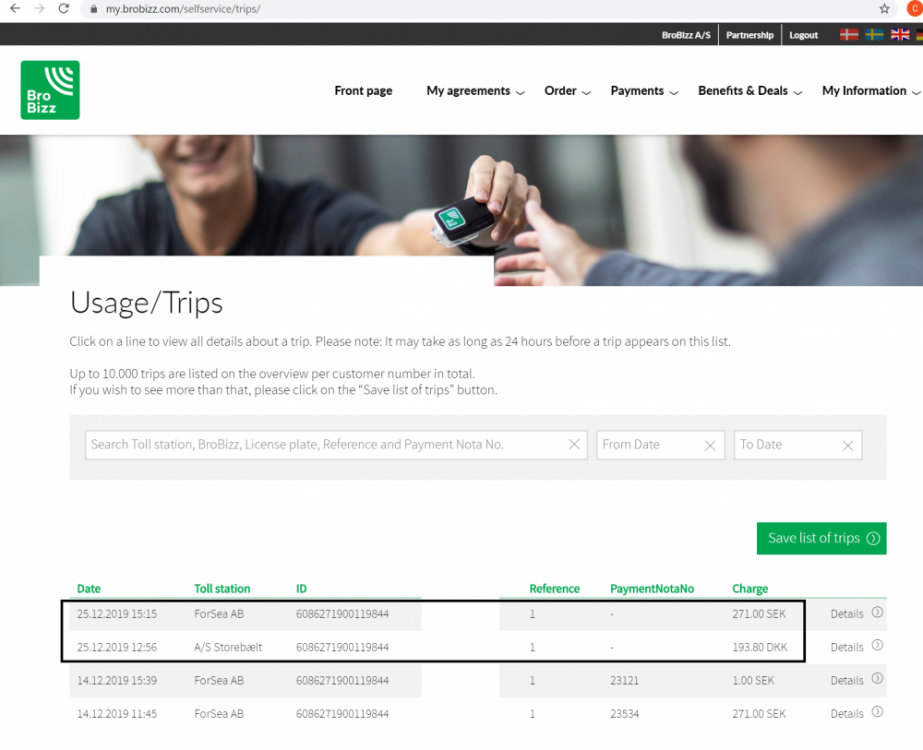Screen dimensions: 923x750
Task: Select the 14.12.2019 15:39 date cell
Action: pyautogui.click(x=117, y=680)
